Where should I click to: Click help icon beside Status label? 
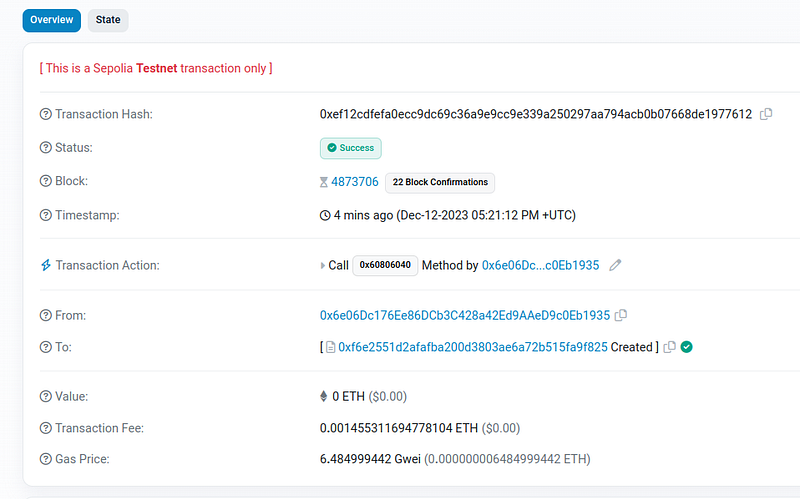click(x=46, y=147)
